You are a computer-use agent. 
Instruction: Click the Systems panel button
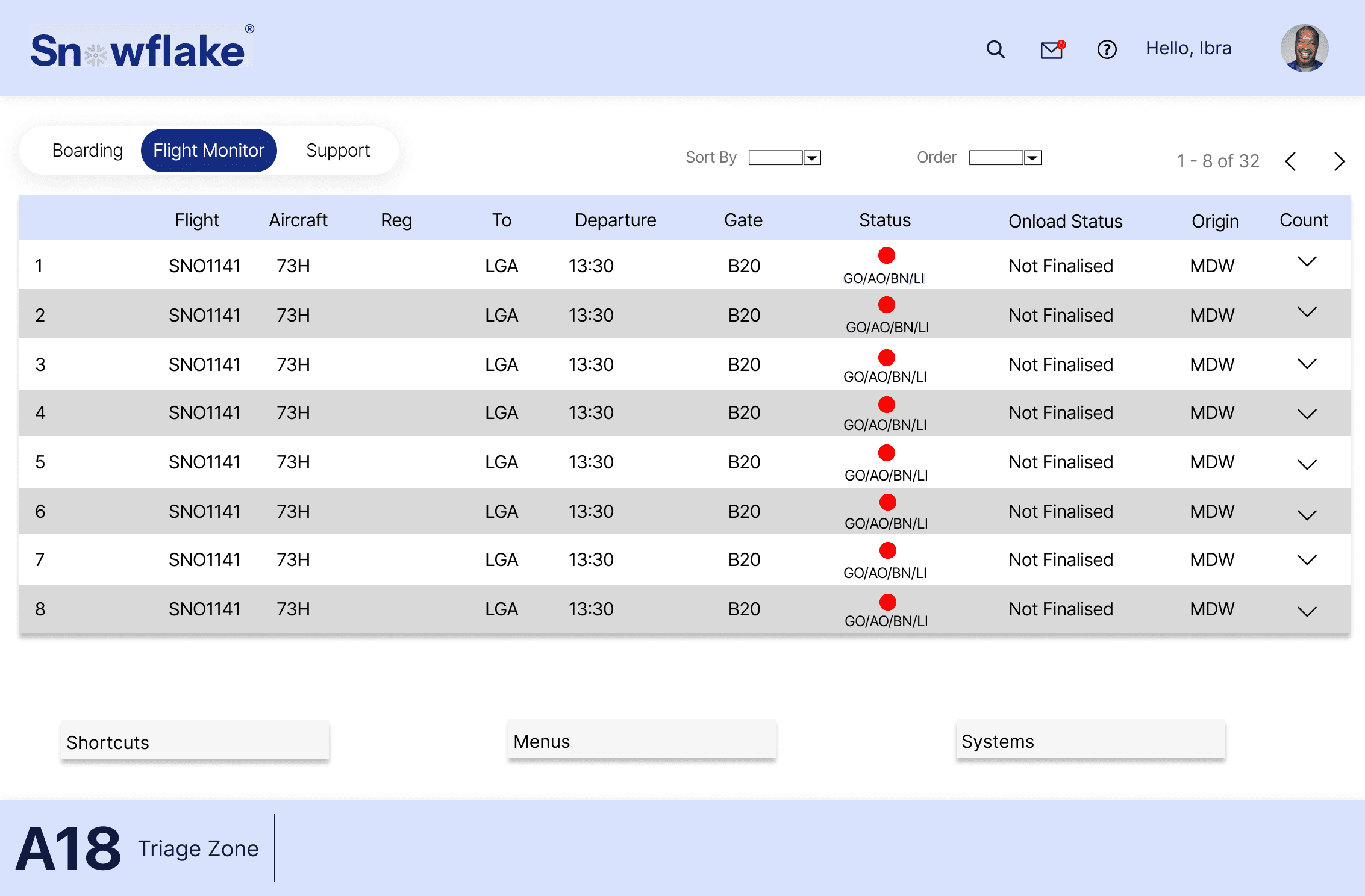(1090, 740)
